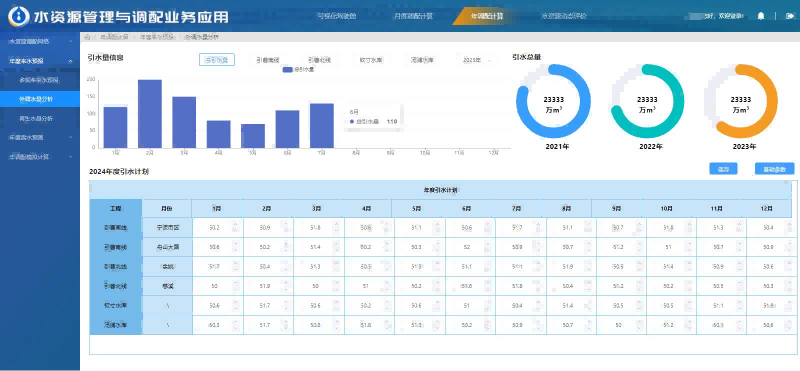Toggle the blue chart legend marker
Image resolution: width=800 pixels, height=371 pixels.
tap(287, 69)
